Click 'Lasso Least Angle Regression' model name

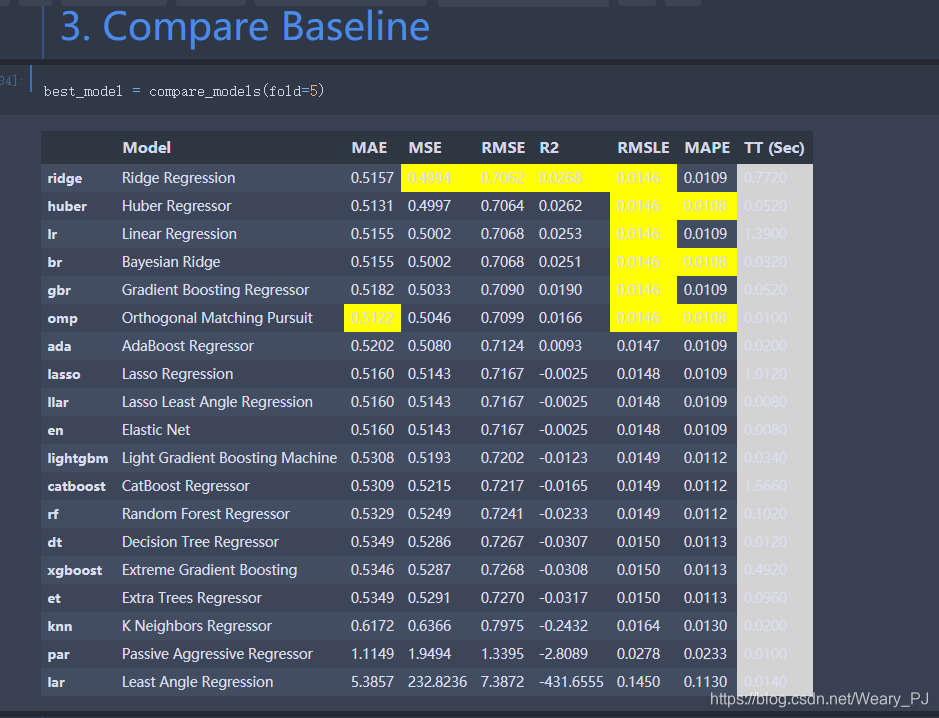[x=217, y=402]
